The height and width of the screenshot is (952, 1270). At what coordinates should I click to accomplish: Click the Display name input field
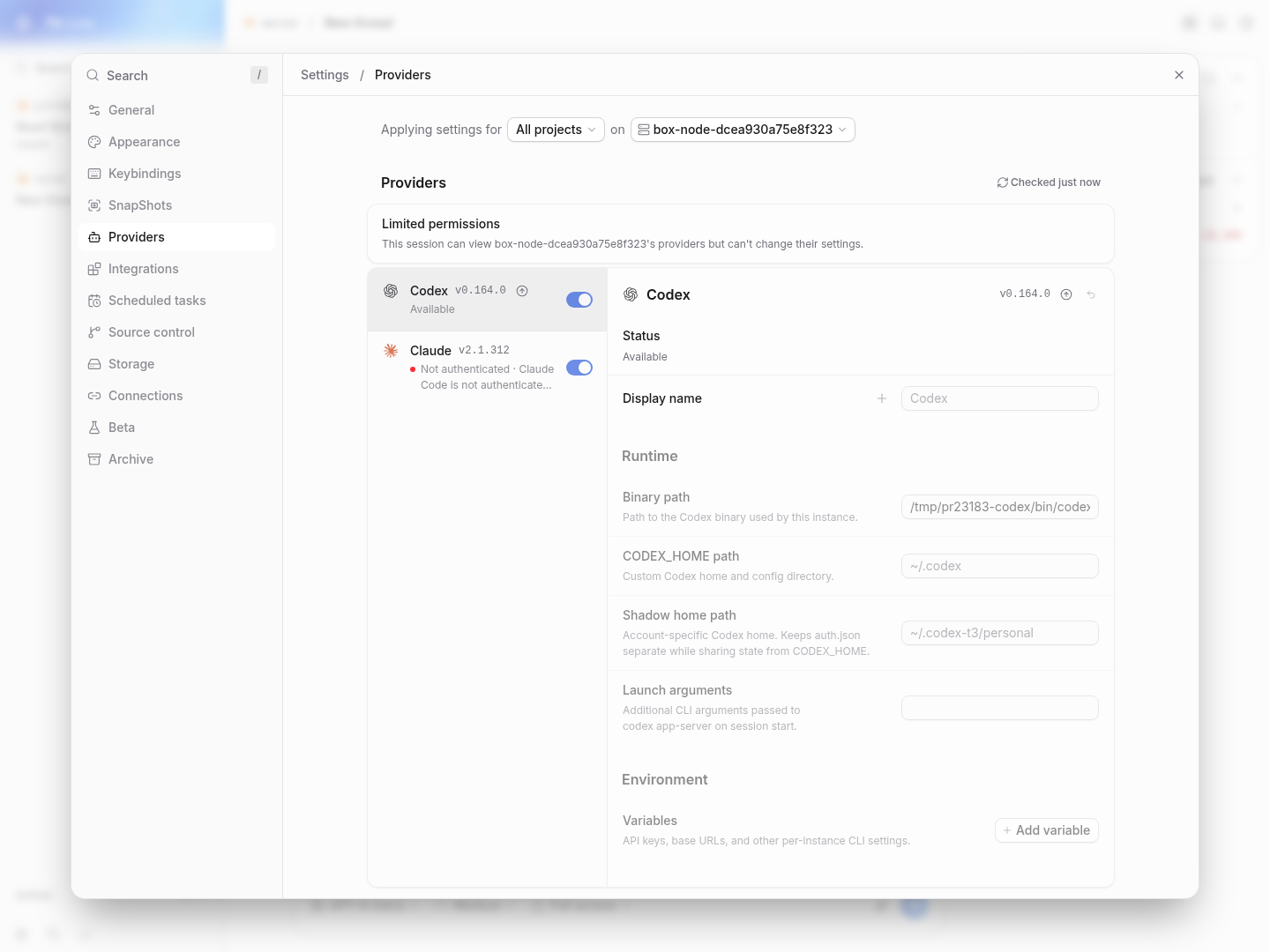click(1000, 398)
